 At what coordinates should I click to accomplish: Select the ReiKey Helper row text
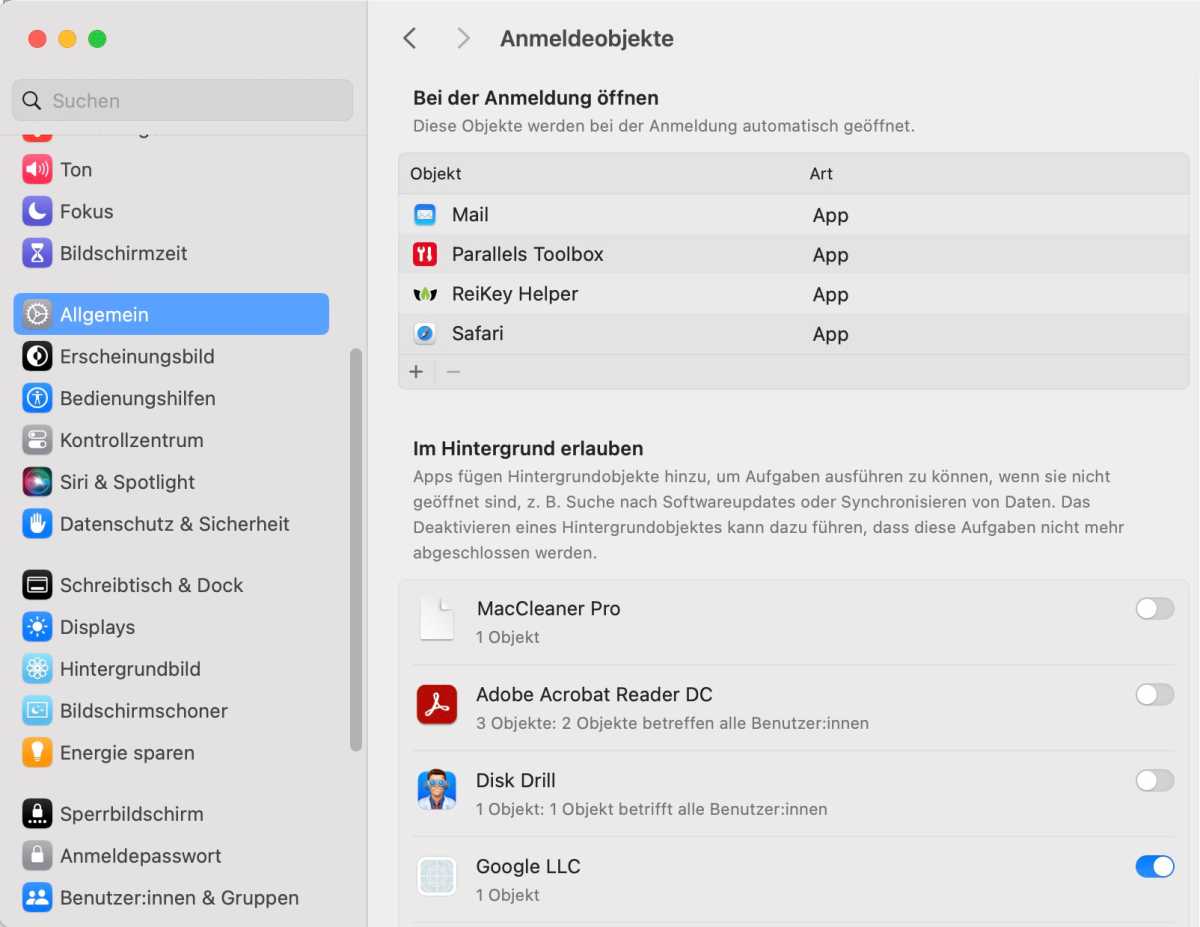coord(515,294)
